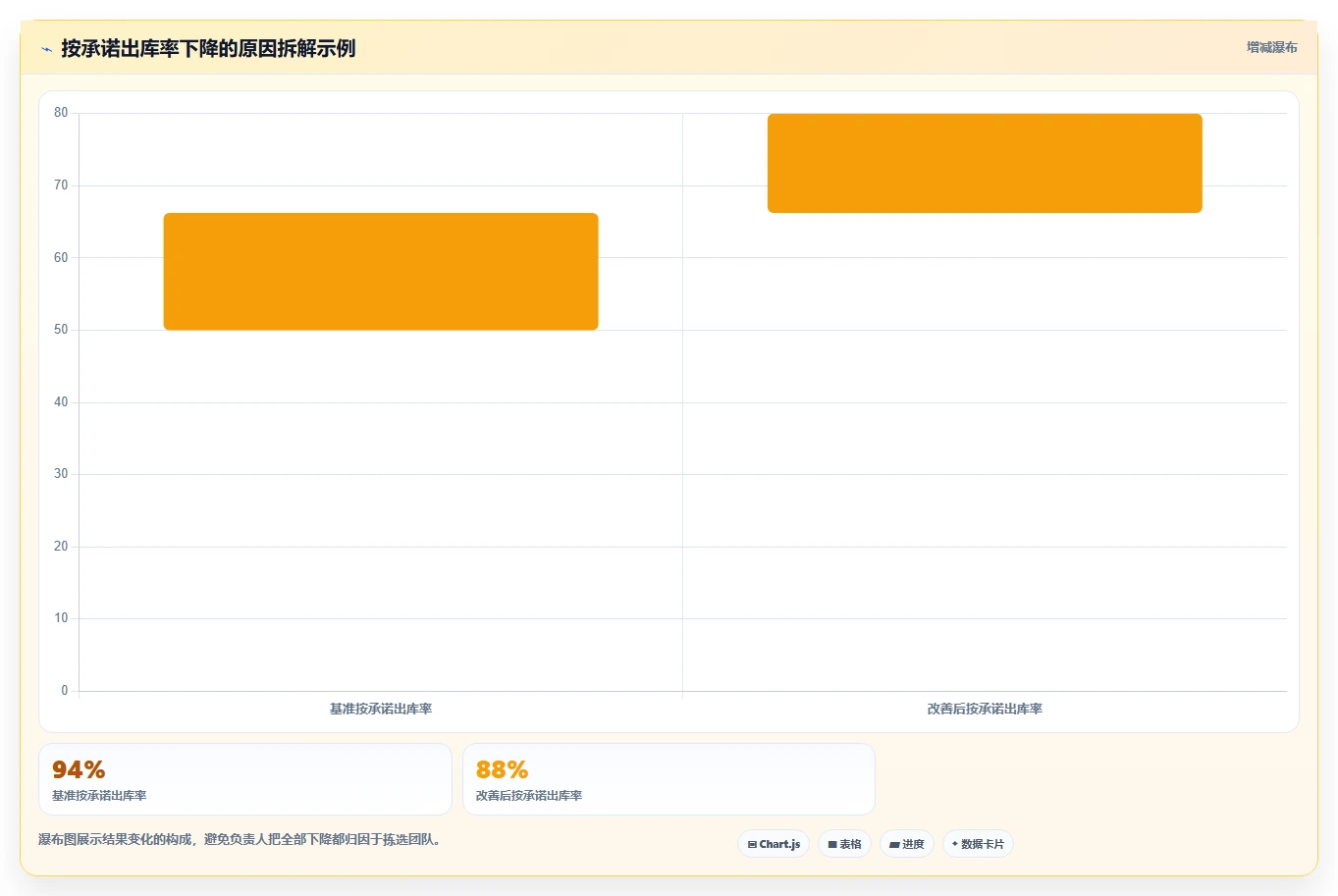Click the x-axis label 改善后按承诺出库率
The height and width of the screenshot is (896, 1338).
coord(985,709)
